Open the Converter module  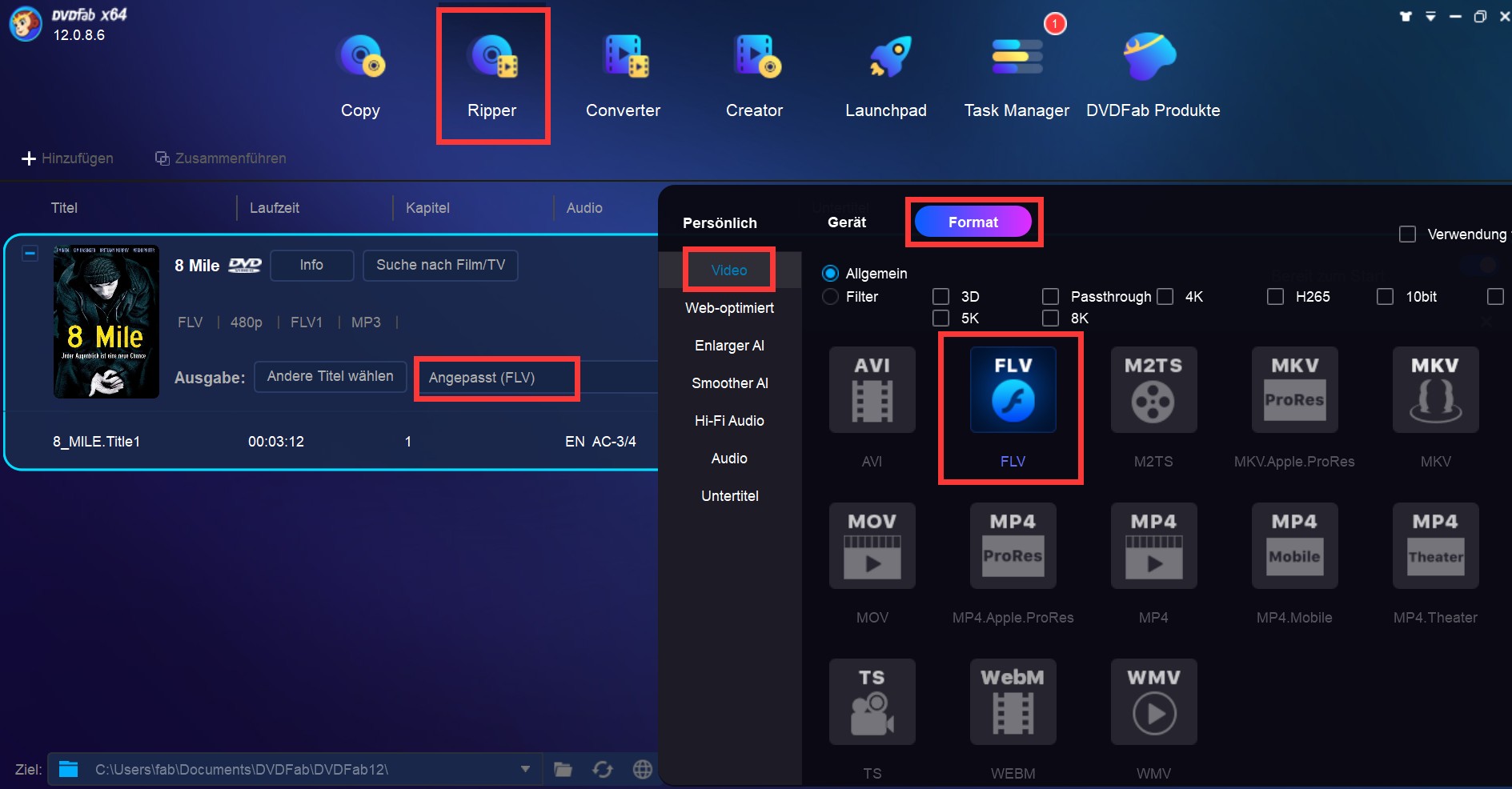[x=624, y=76]
